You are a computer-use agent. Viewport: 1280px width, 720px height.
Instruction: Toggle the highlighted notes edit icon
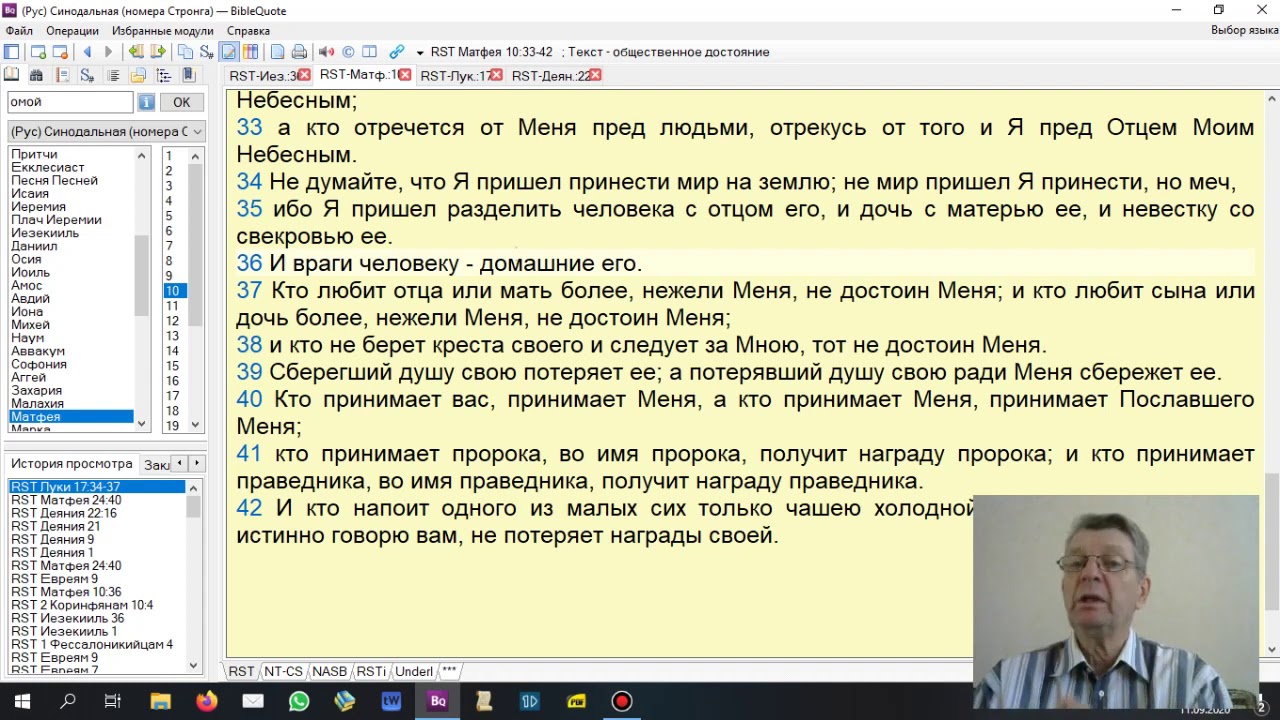pyautogui.click(x=229, y=52)
